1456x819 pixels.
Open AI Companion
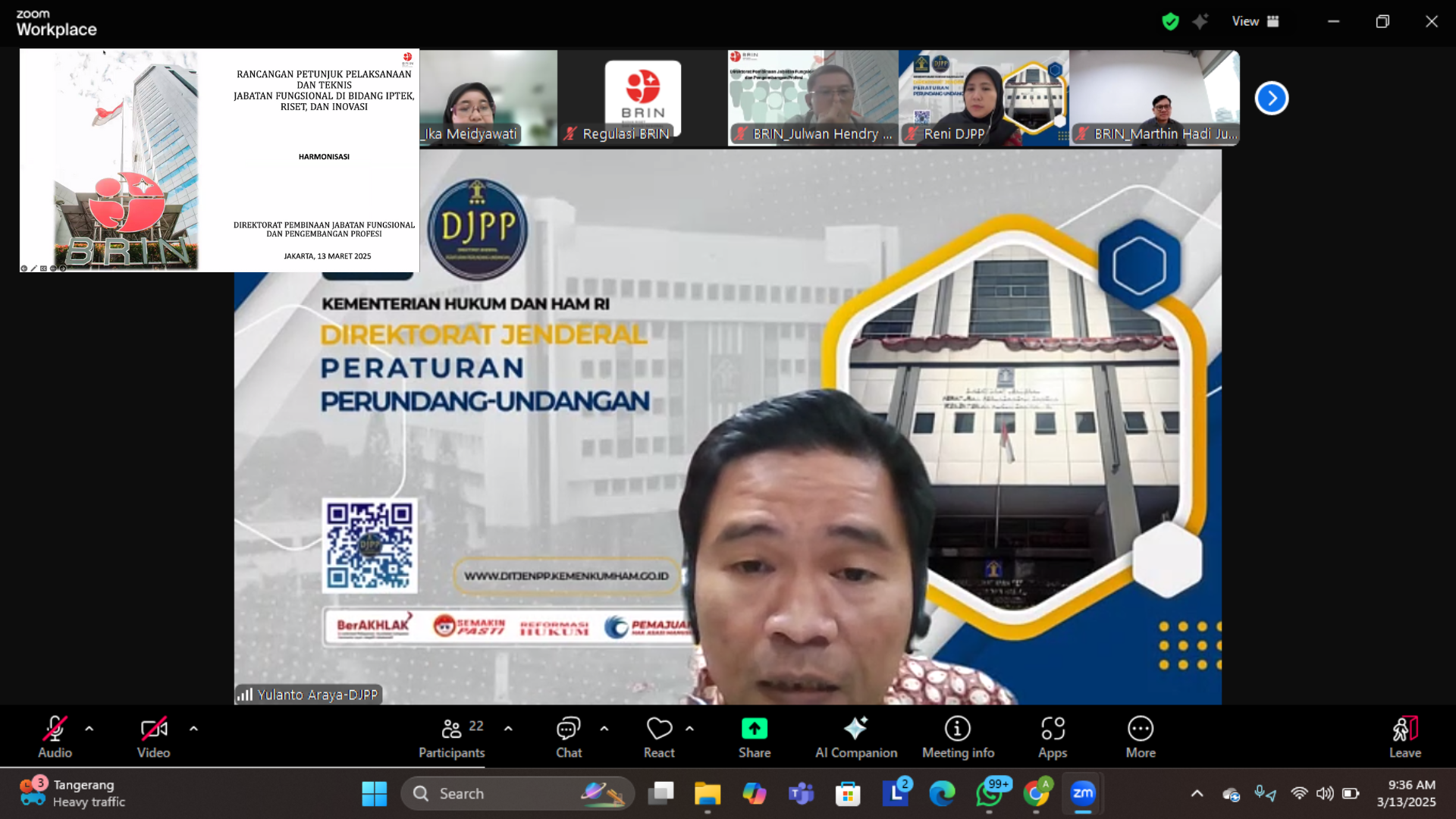(856, 737)
